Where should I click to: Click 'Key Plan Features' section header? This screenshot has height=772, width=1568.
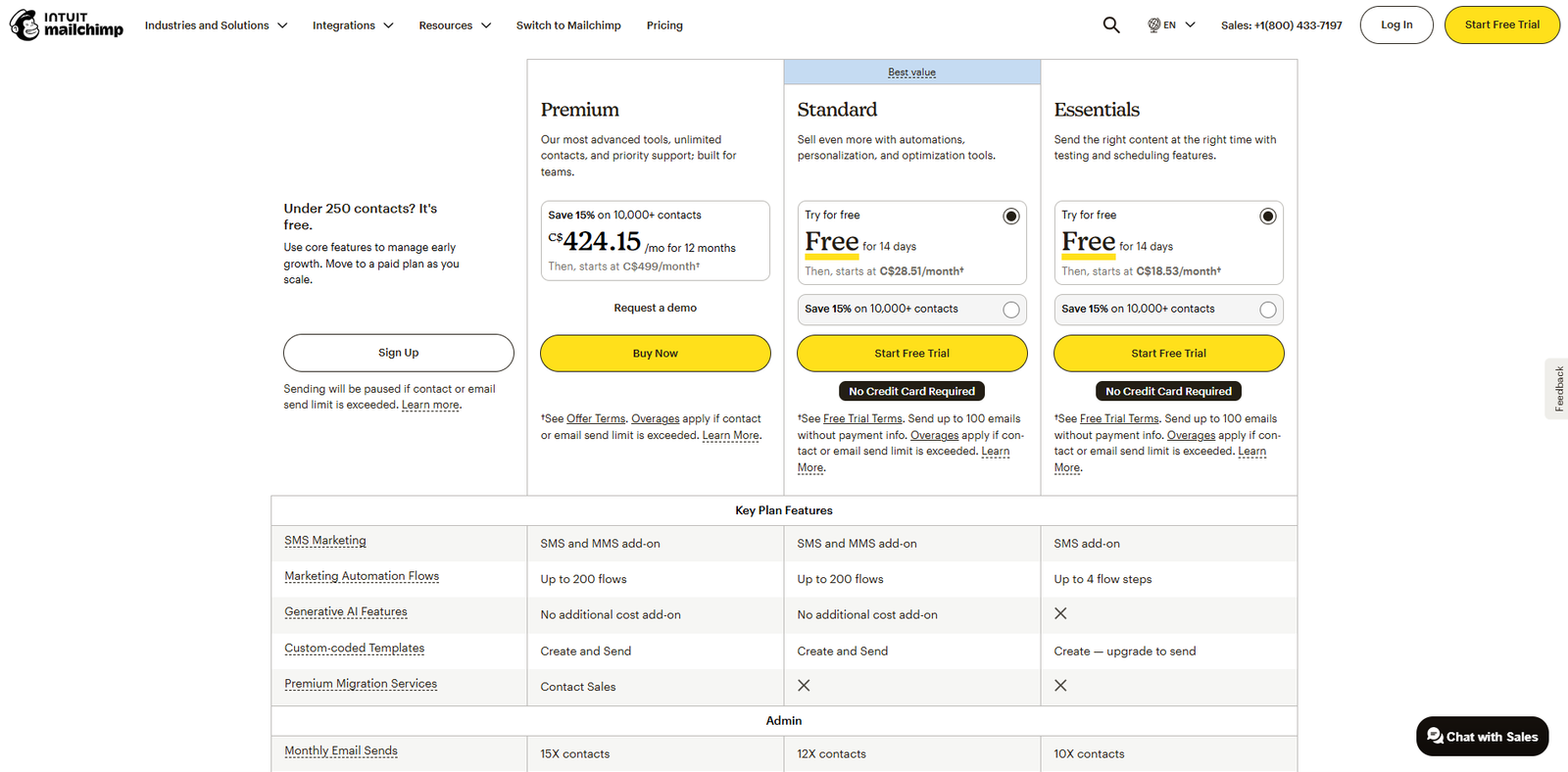click(x=784, y=510)
